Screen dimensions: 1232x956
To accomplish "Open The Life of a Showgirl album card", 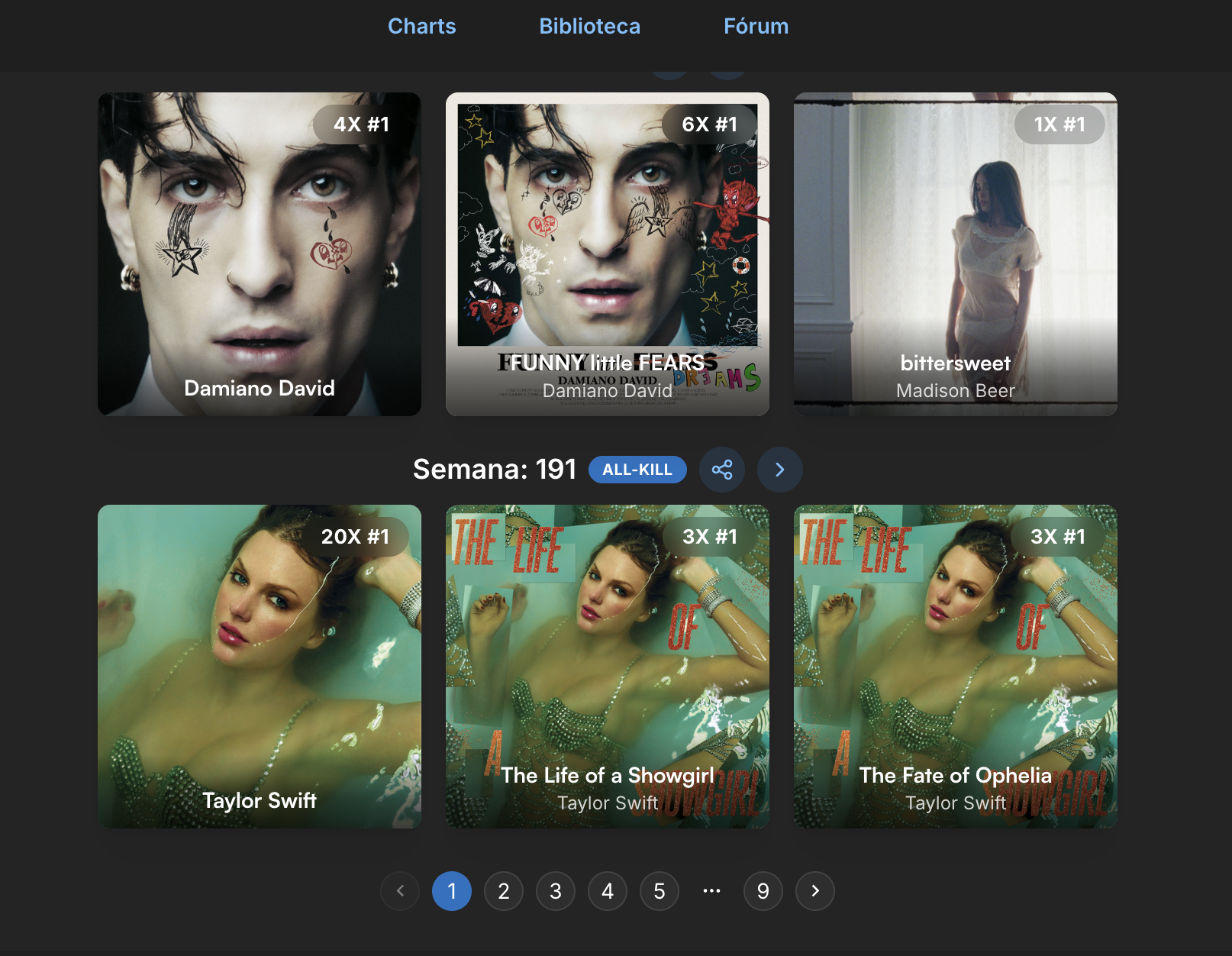I will tap(608, 667).
